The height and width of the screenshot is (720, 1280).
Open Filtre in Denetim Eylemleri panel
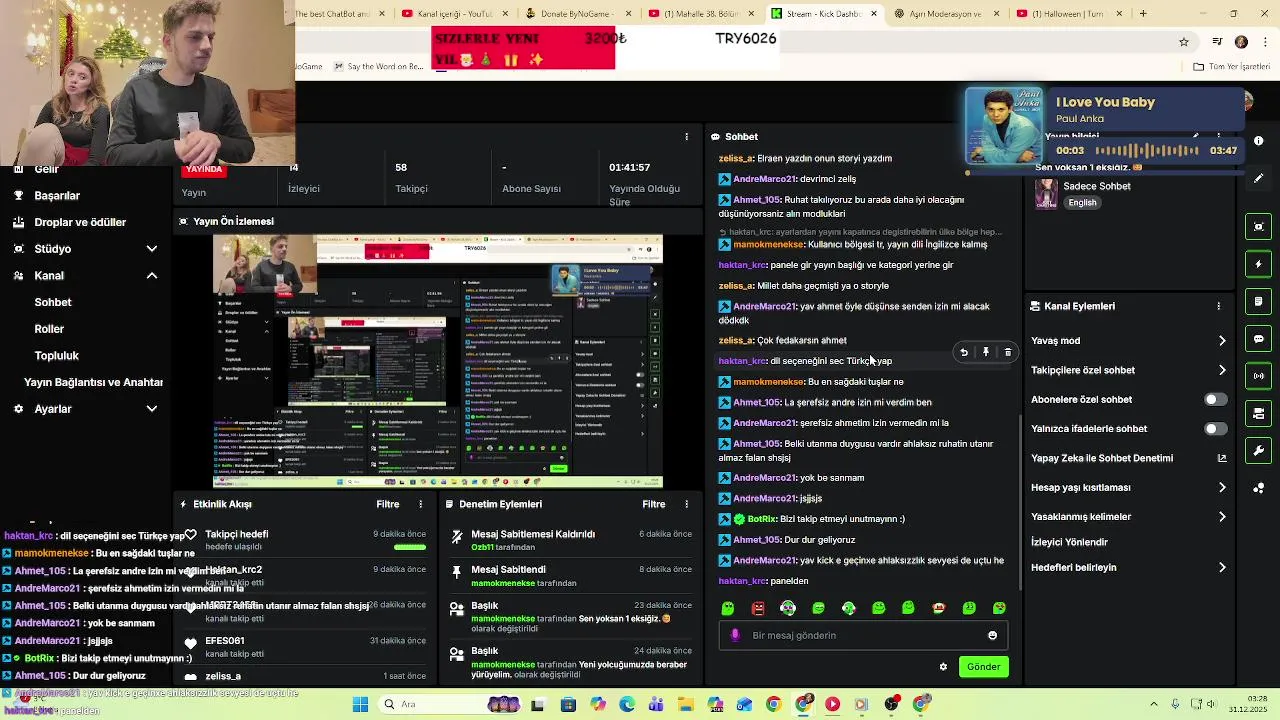coord(654,504)
